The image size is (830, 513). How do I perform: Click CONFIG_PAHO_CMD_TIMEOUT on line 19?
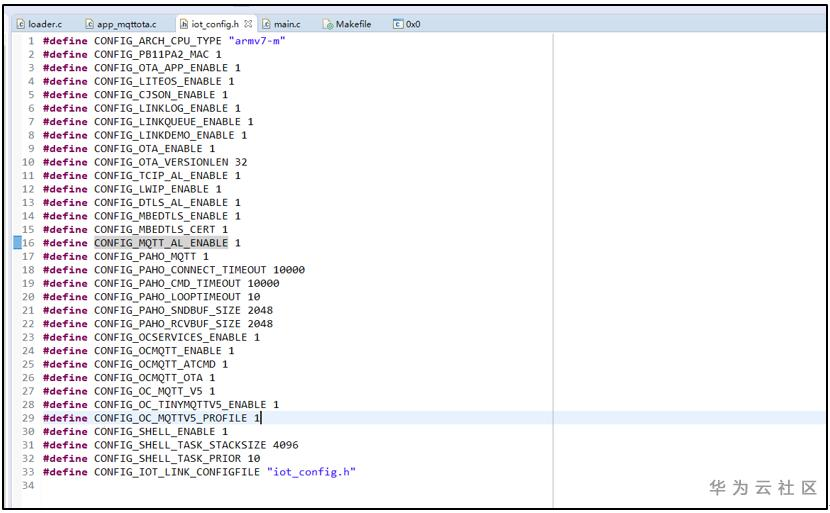167,283
